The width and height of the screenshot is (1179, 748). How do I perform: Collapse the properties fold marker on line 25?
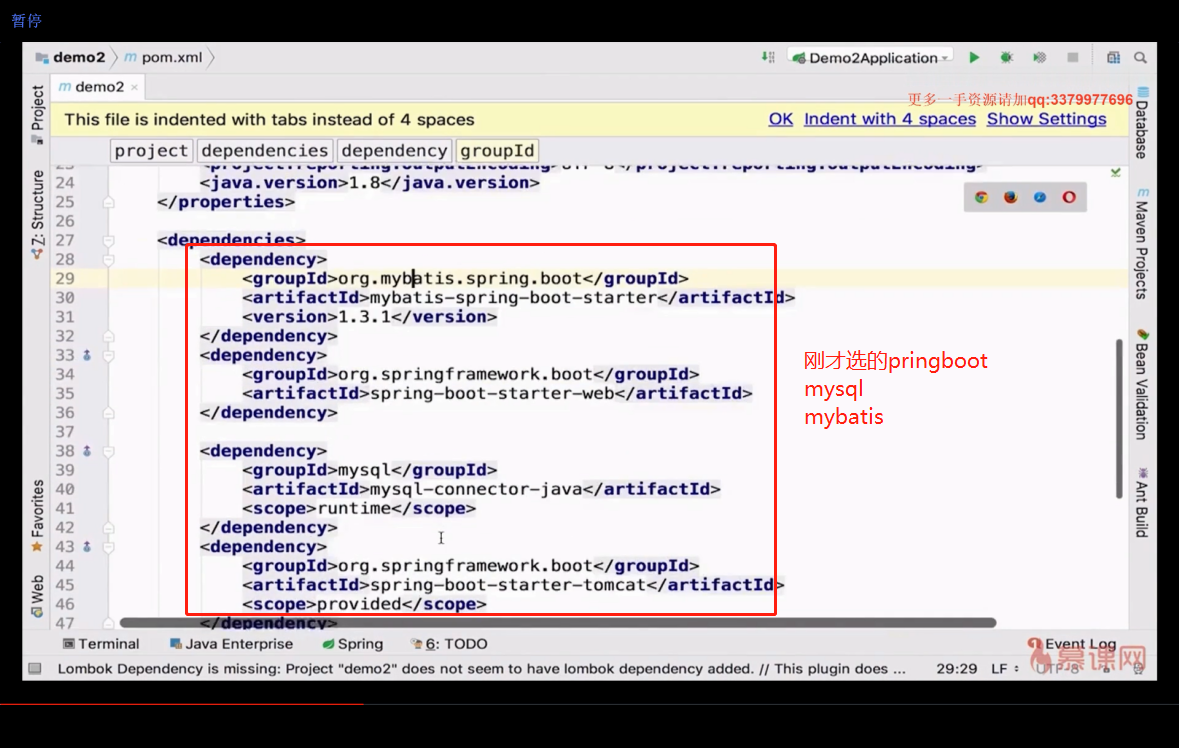109,202
